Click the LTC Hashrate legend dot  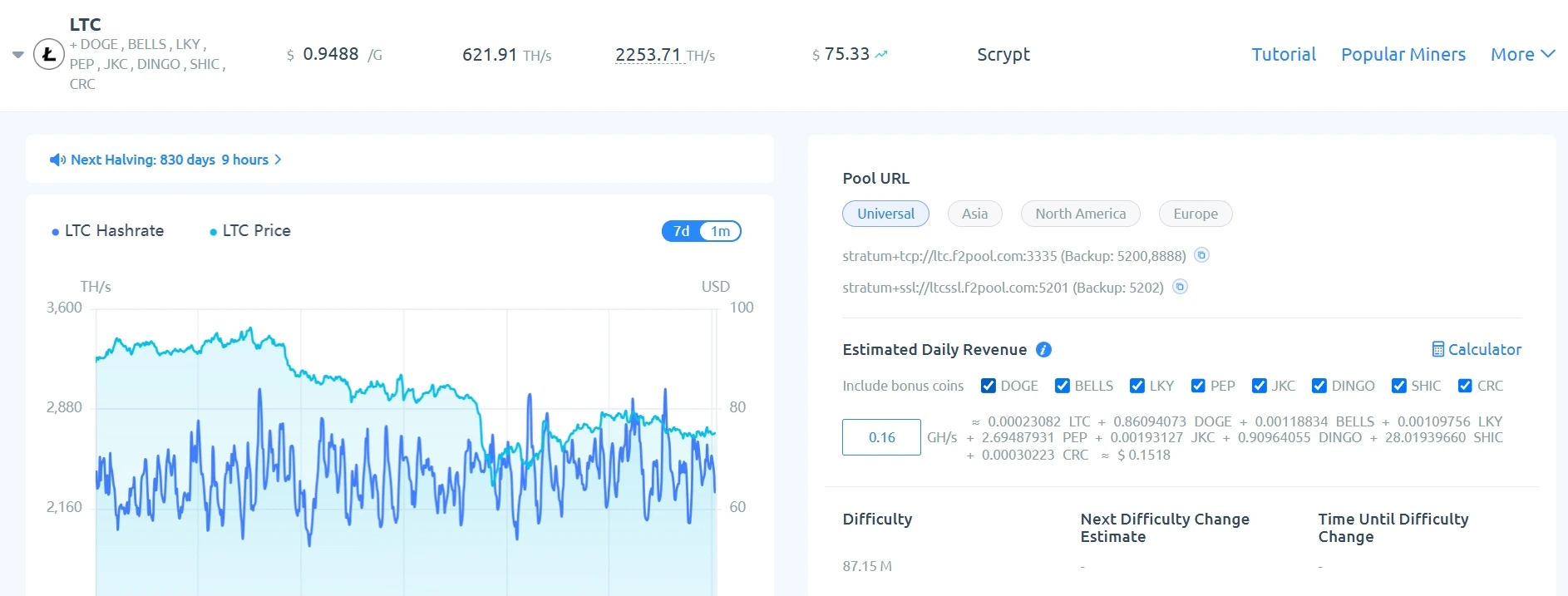click(56, 232)
